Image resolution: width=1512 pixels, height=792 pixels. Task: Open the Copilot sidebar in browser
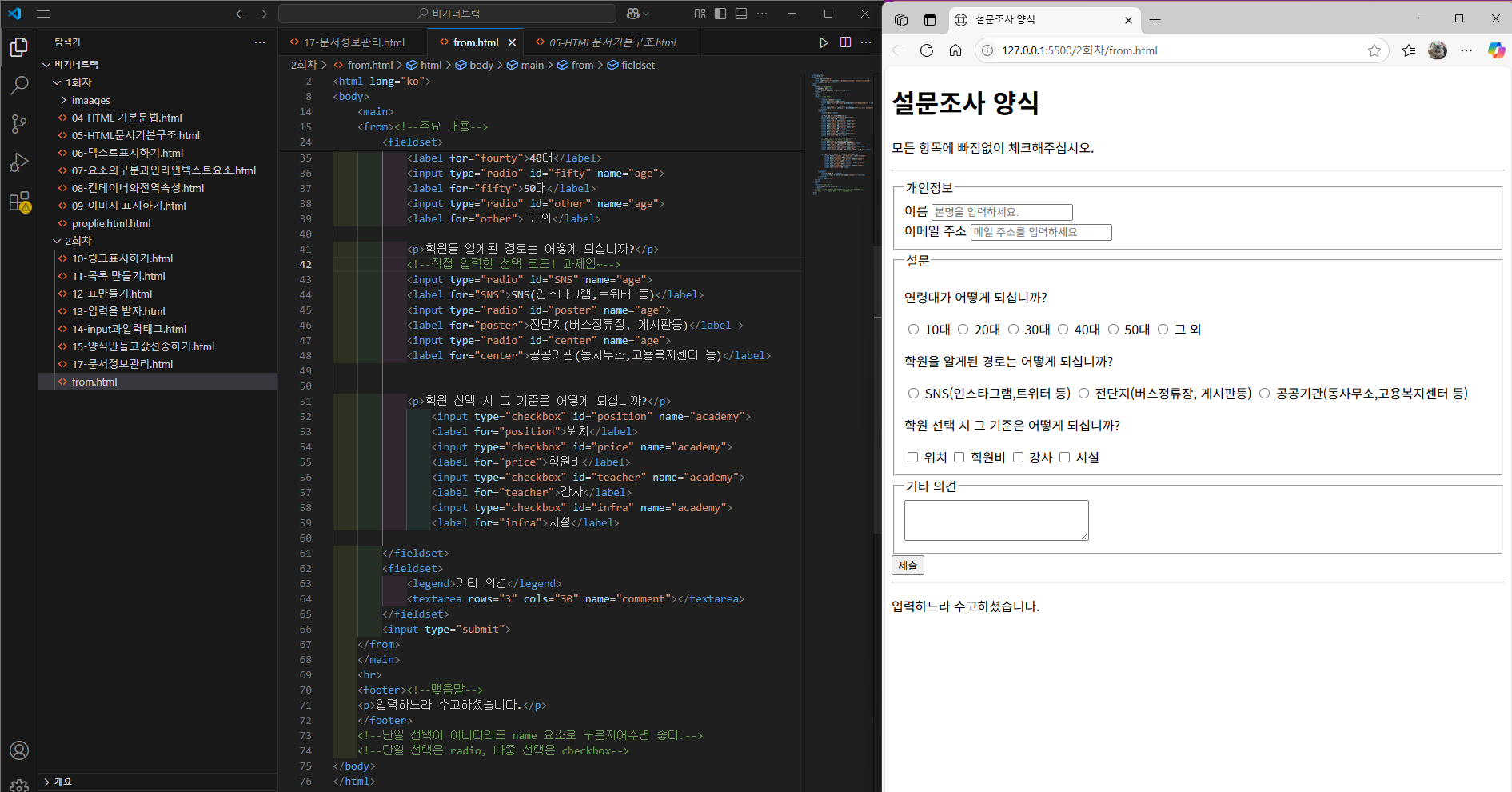click(x=1496, y=50)
